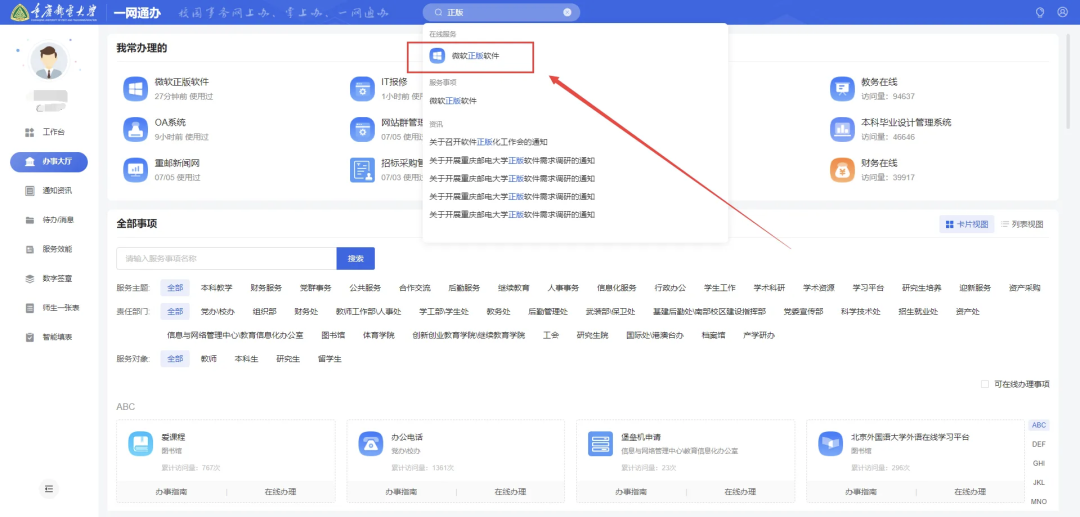Open the 教务在线 icon
The width and height of the screenshot is (1080, 517).
(x=842, y=89)
